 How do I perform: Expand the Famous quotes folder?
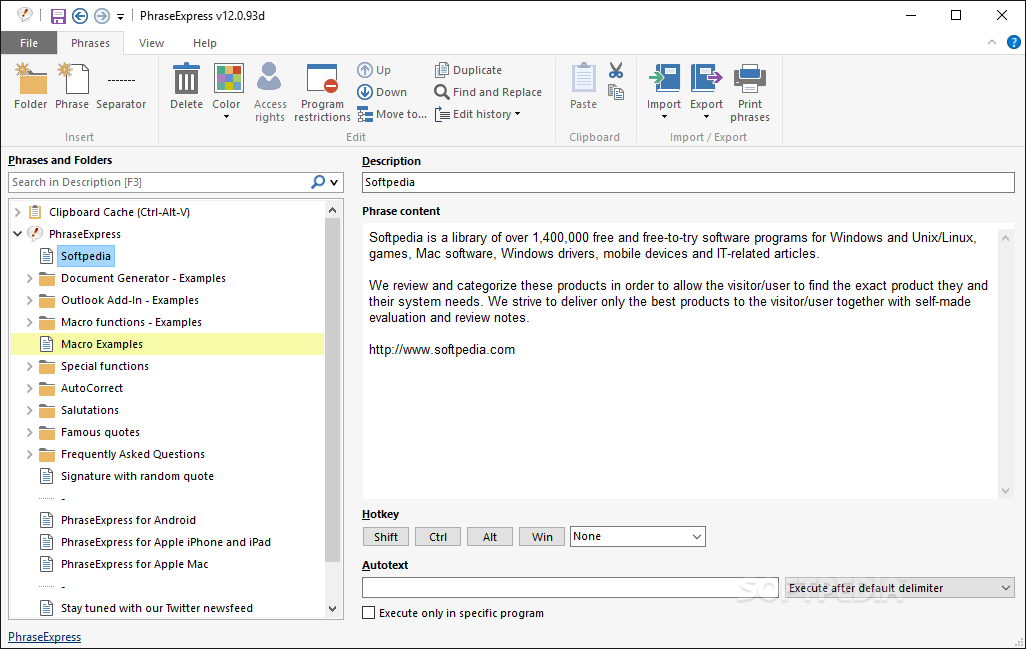point(29,432)
